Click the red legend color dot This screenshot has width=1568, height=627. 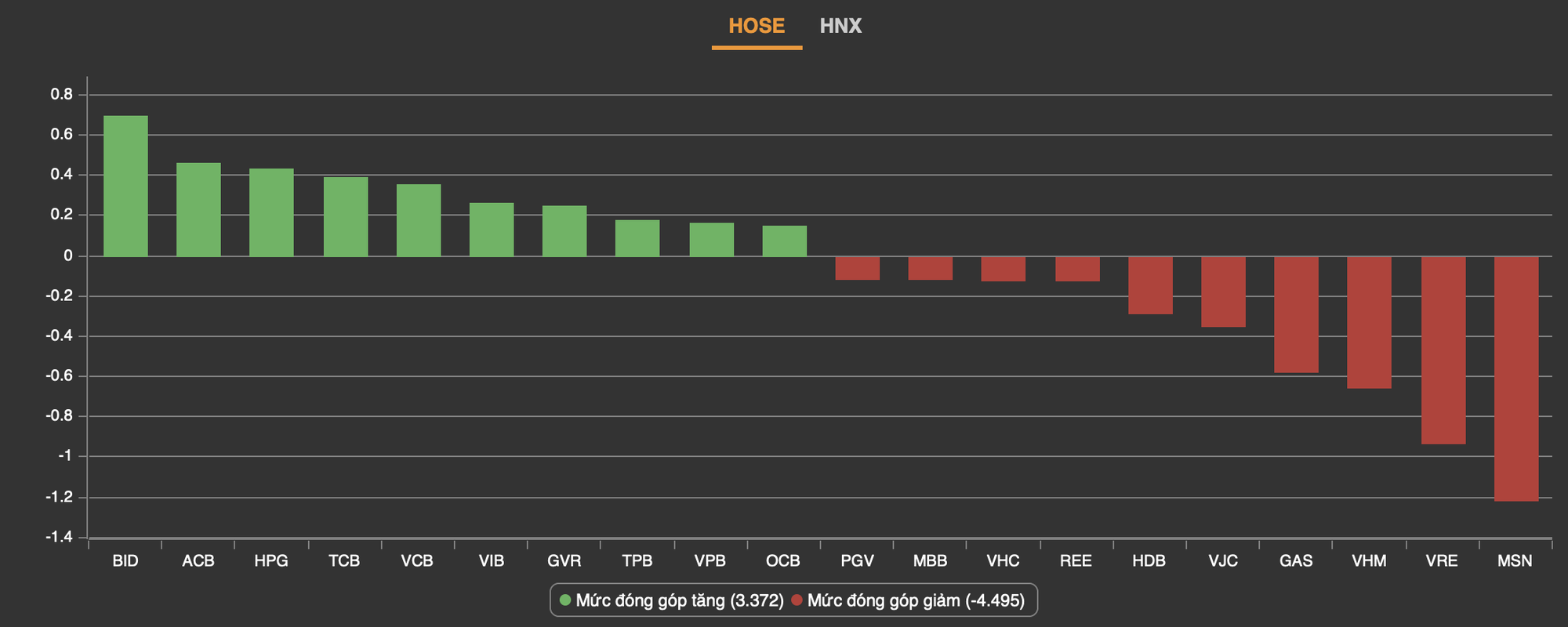tap(797, 601)
